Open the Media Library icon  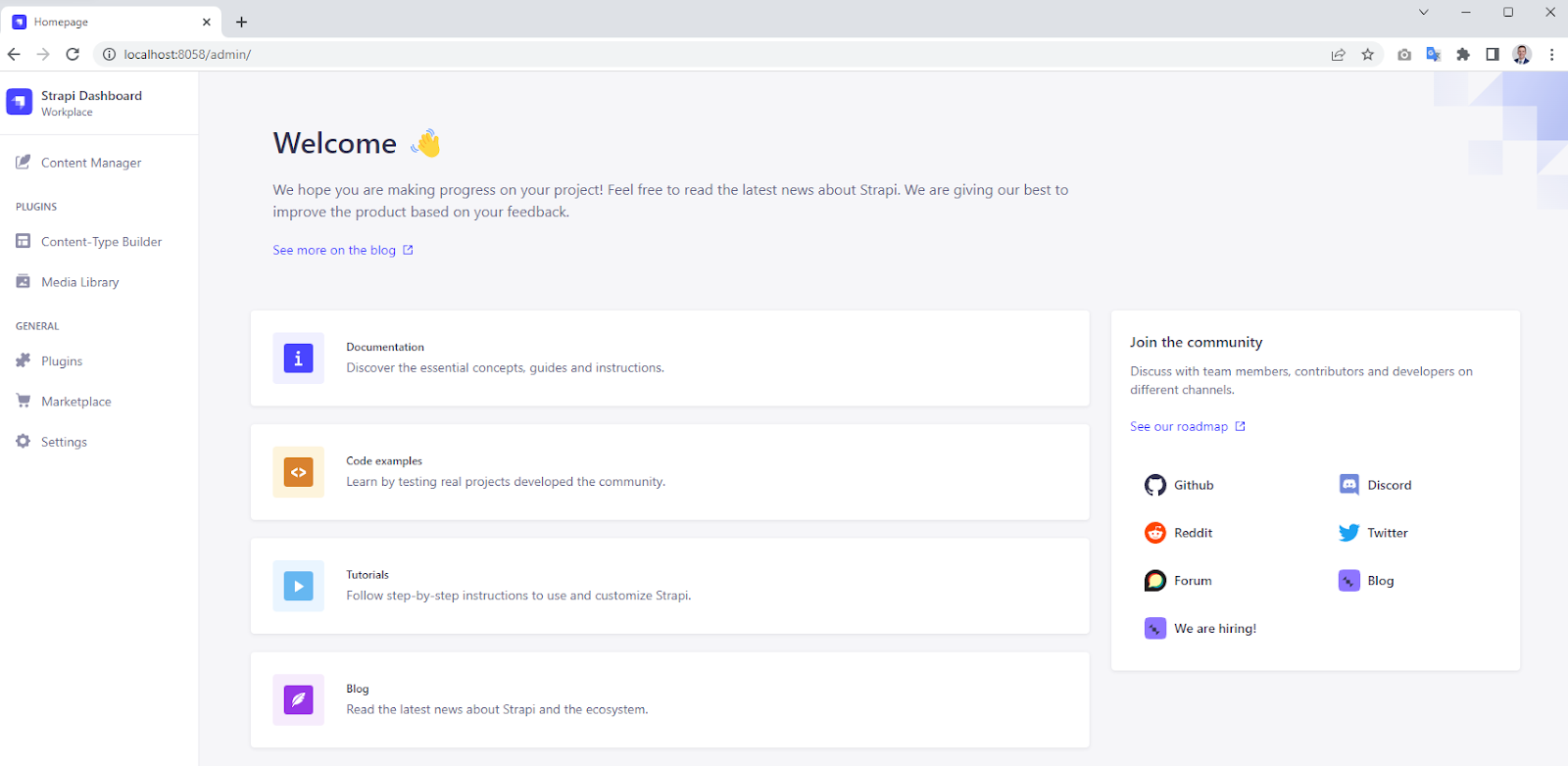coord(24,281)
